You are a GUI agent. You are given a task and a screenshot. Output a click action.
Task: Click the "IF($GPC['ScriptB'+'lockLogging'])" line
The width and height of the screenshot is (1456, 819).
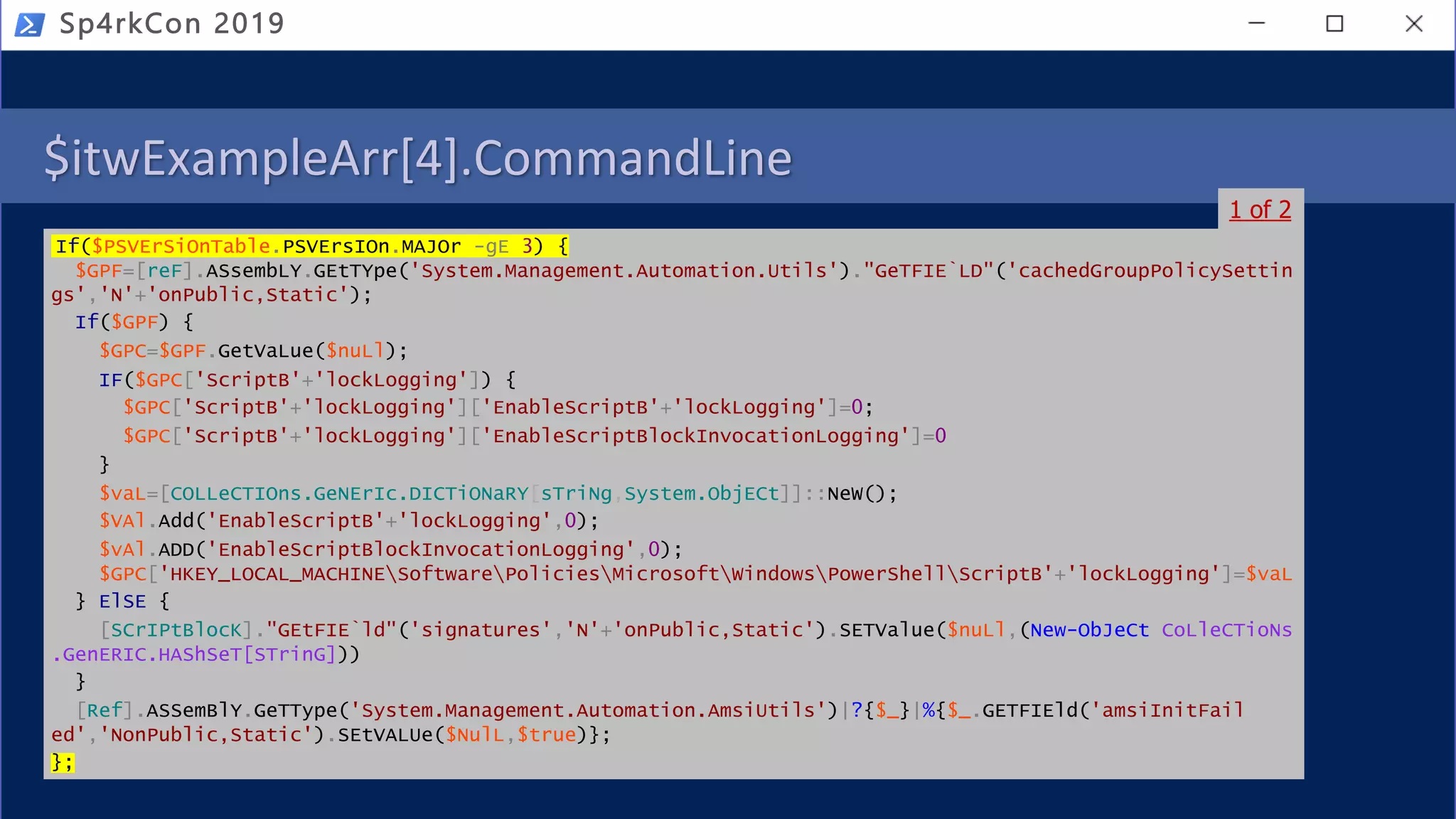click(308, 380)
